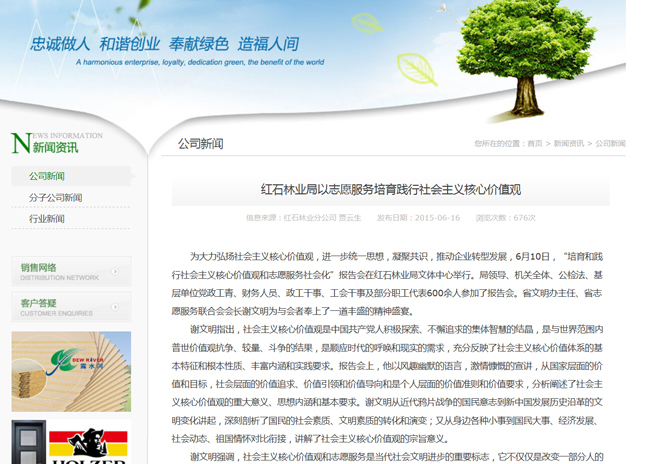Click the arrow icon on 客户答疑 banner
Image resolution: width=650 pixels, height=464 pixels.
(116, 307)
